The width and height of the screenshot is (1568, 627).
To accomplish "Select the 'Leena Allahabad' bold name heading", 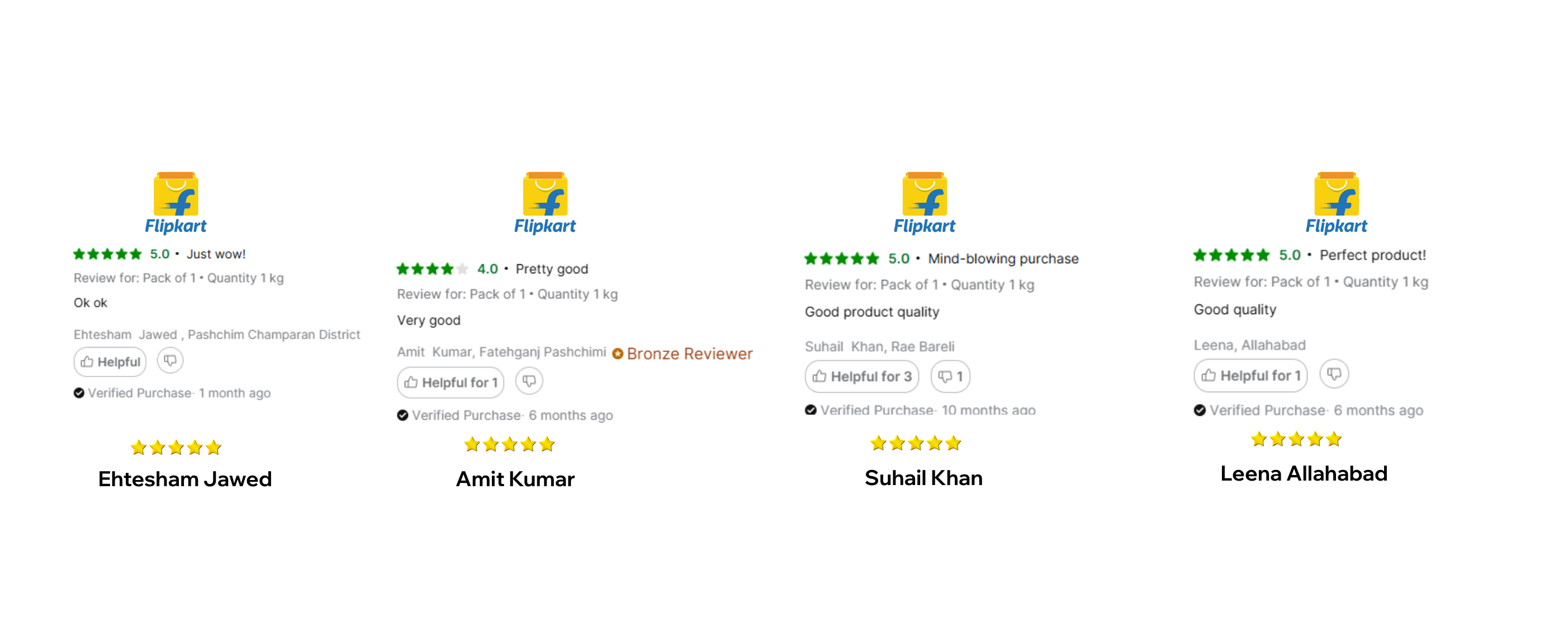I will pyautogui.click(x=1303, y=473).
